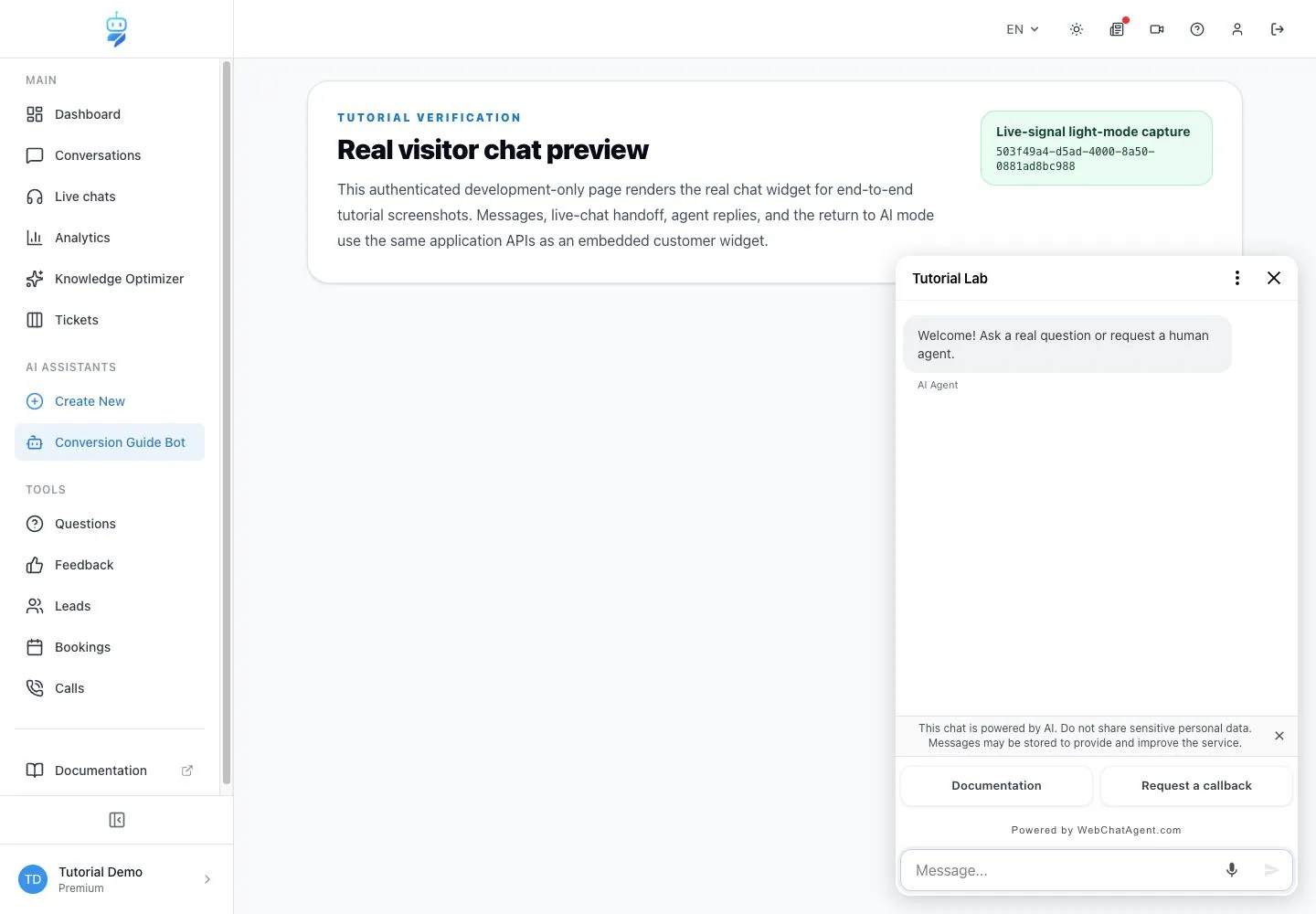Click the Real visitor chat preview heading
The width and height of the screenshot is (1316, 914).
click(x=493, y=150)
